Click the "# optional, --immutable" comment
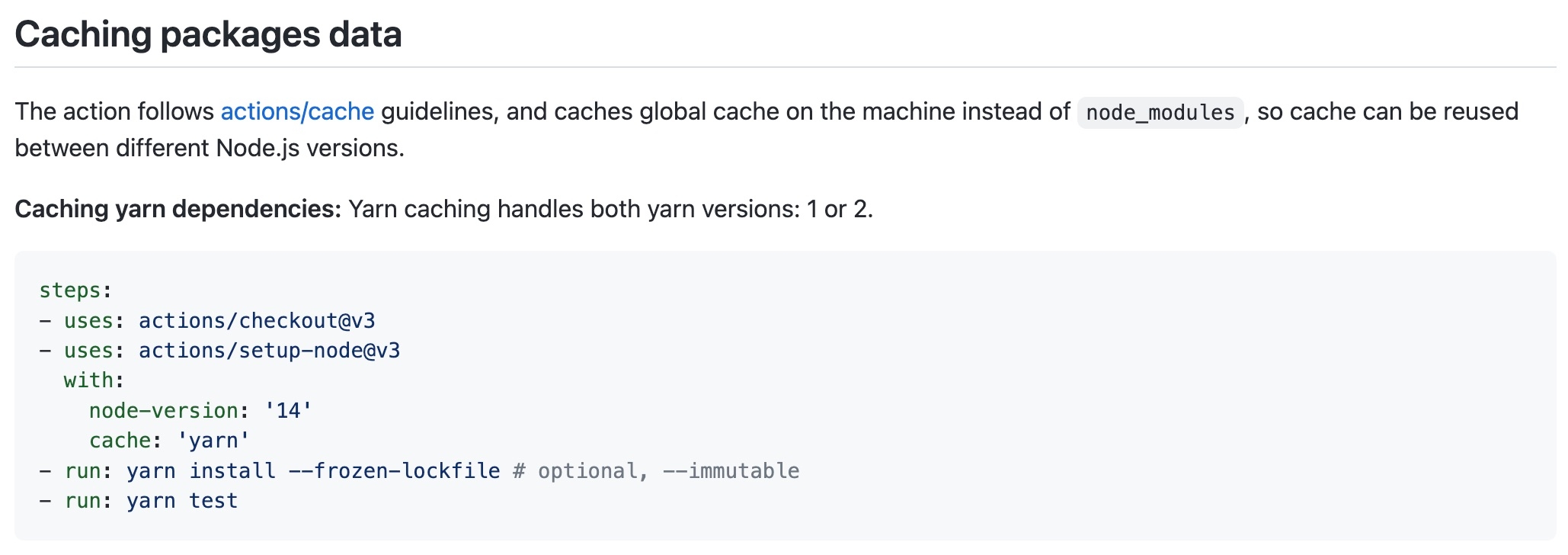The height and width of the screenshot is (555, 1568). click(656, 471)
